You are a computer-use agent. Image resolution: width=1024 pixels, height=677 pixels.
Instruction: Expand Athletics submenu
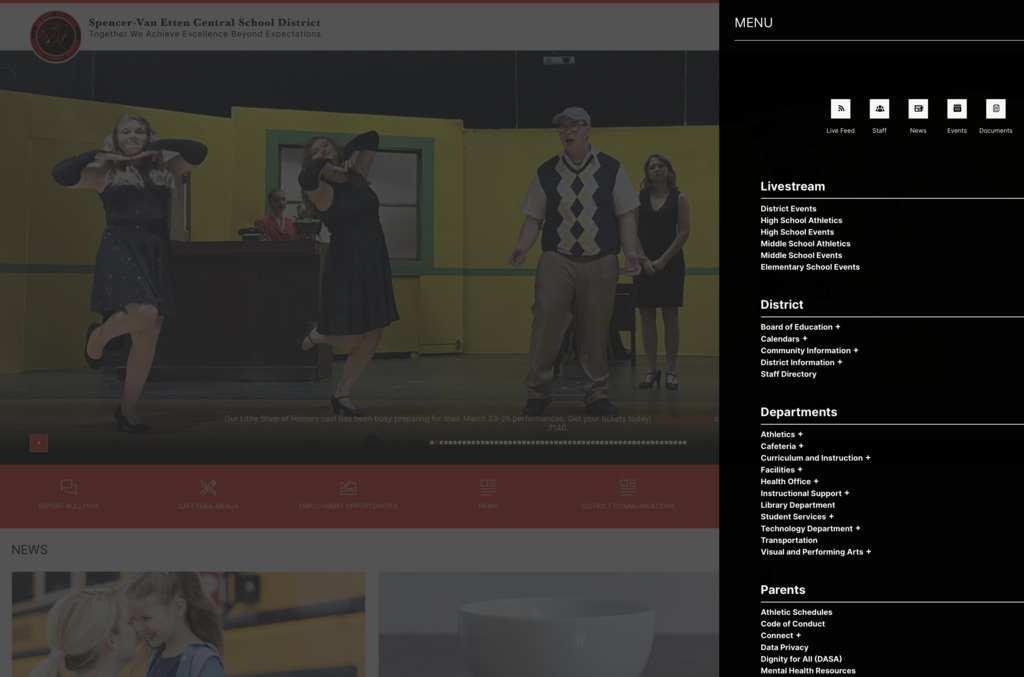coord(800,434)
